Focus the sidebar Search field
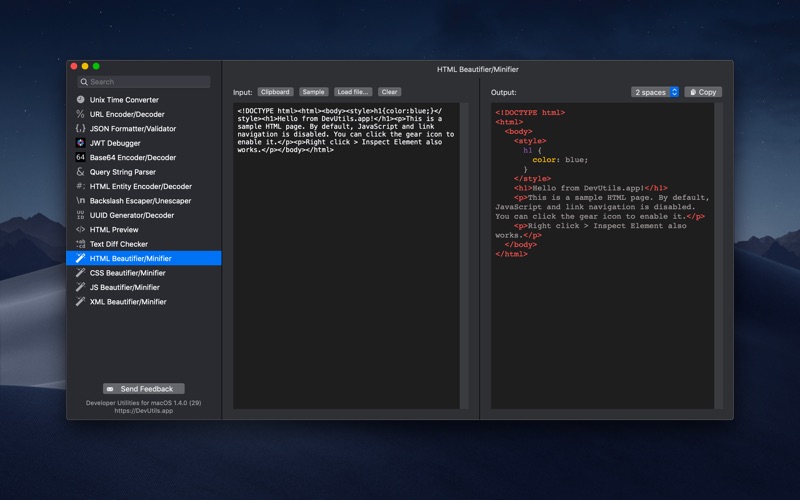 144,82
